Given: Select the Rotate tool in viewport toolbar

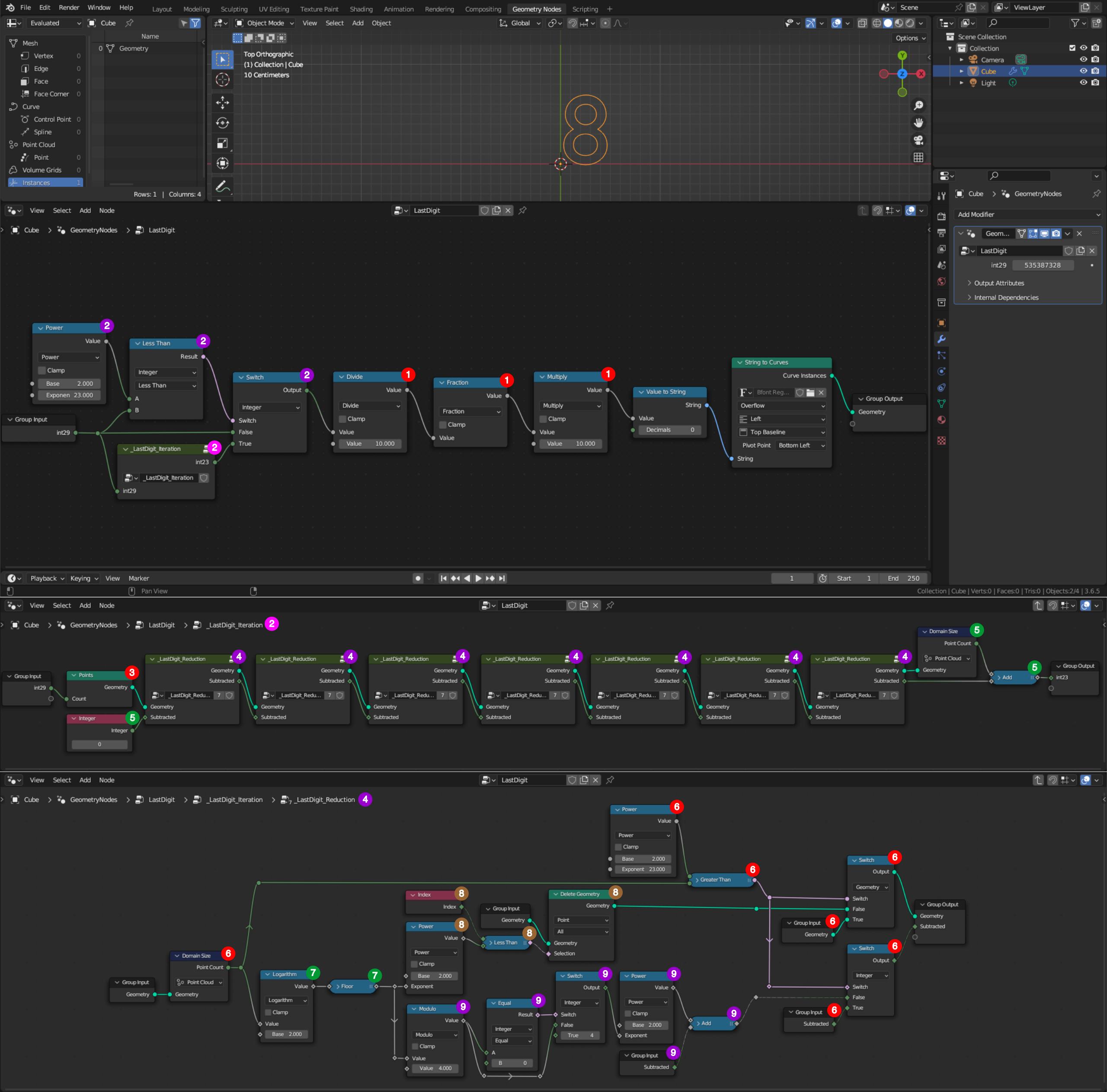Looking at the screenshot, I should click(222, 122).
